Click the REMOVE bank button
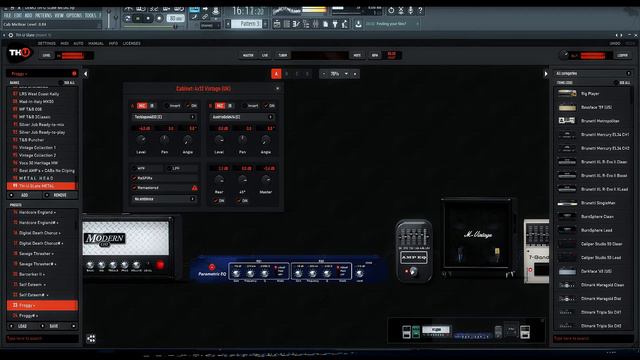The width and height of the screenshot is (640, 360). (60, 195)
